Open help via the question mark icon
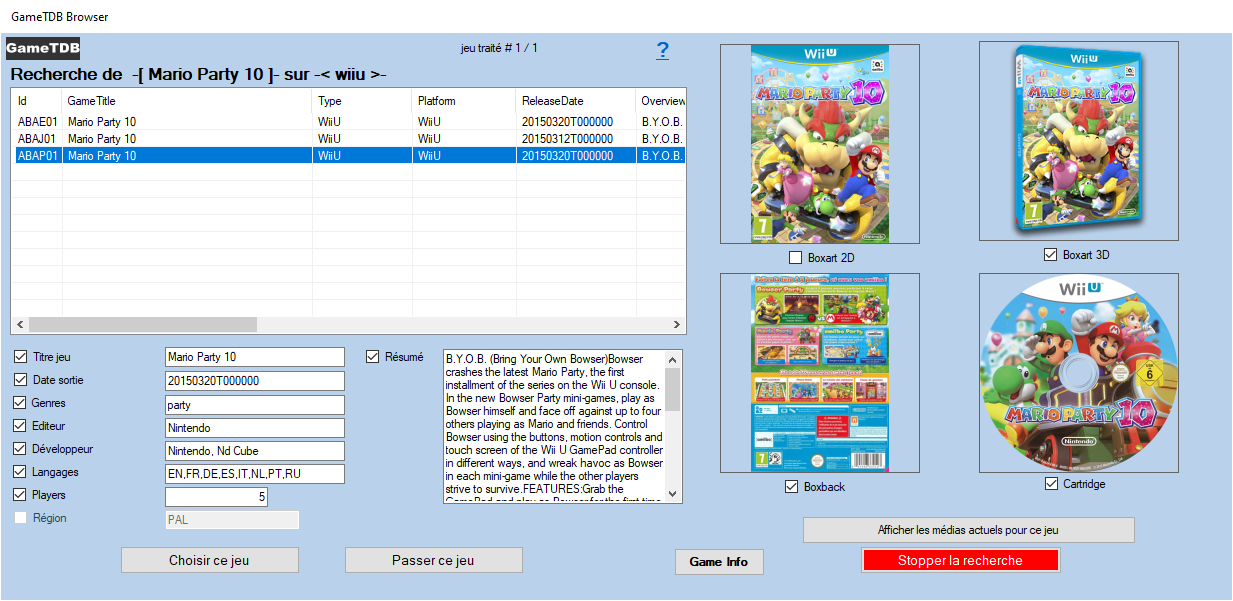The width and height of the screenshot is (1233, 601). 662,51
